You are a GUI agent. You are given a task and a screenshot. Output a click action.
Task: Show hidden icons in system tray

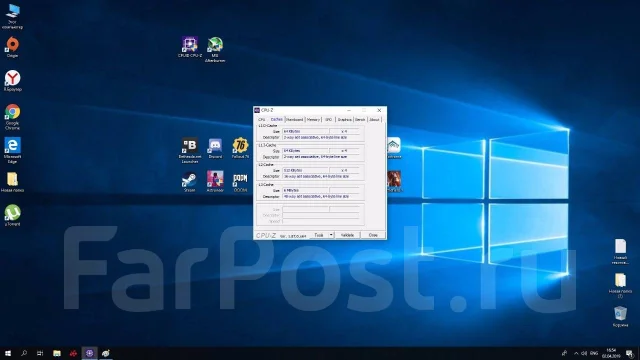[x=576, y=353]
